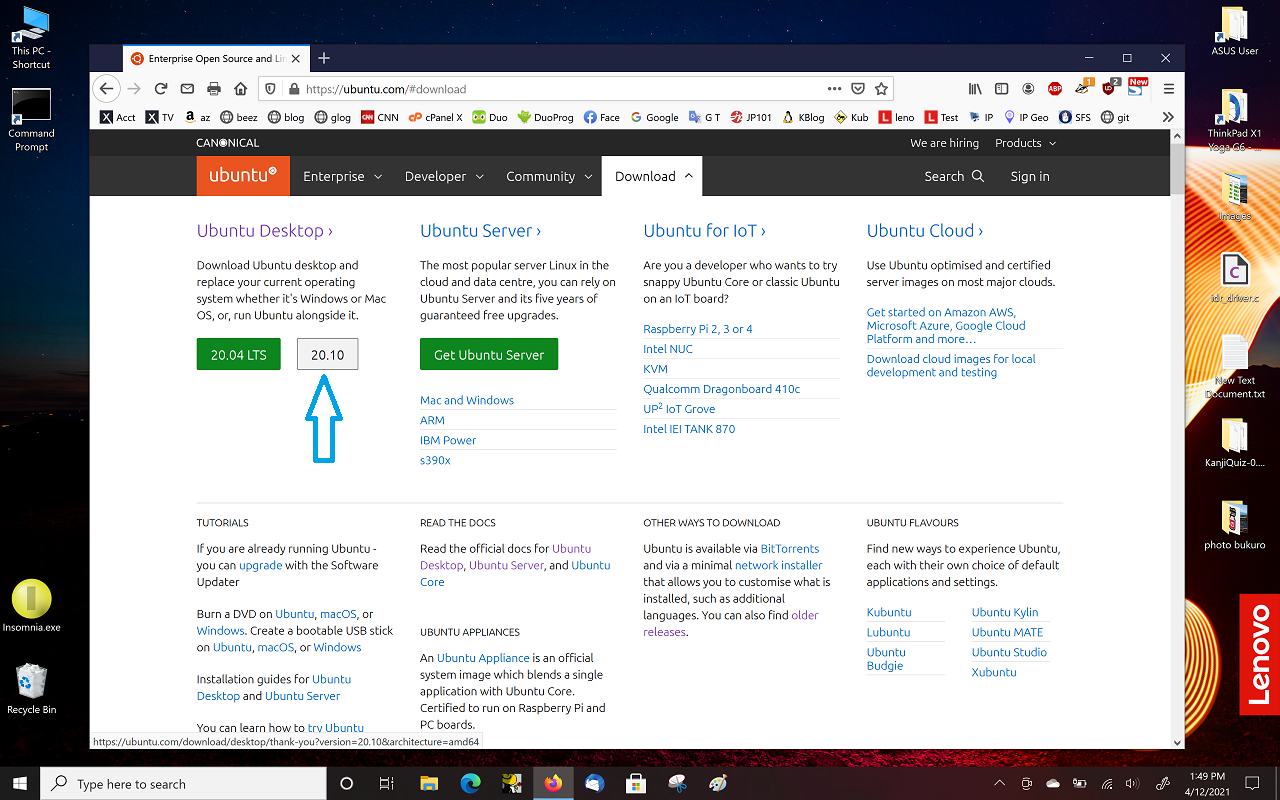Open the KBlog bookmark

(803, 117)
